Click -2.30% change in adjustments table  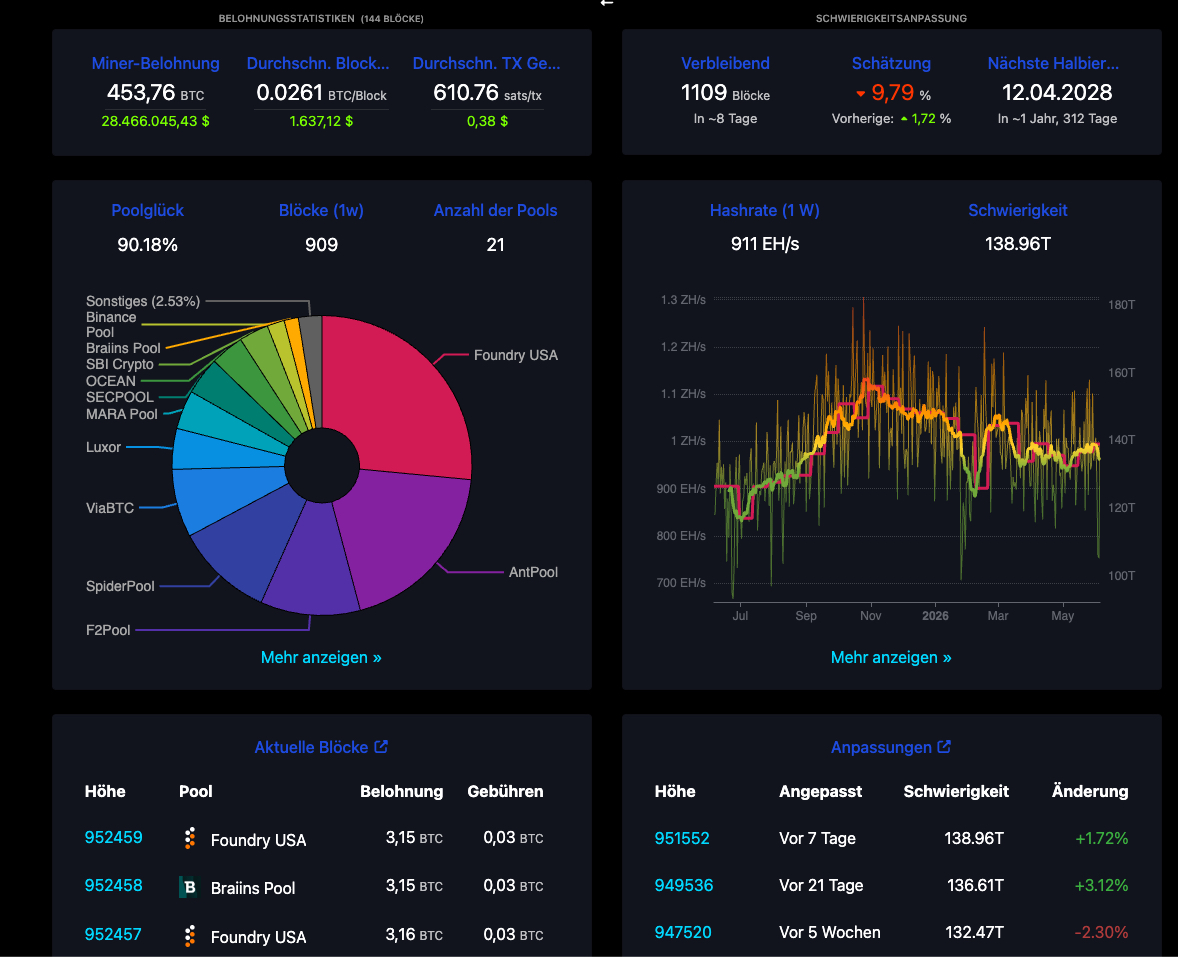point(1101,932)
